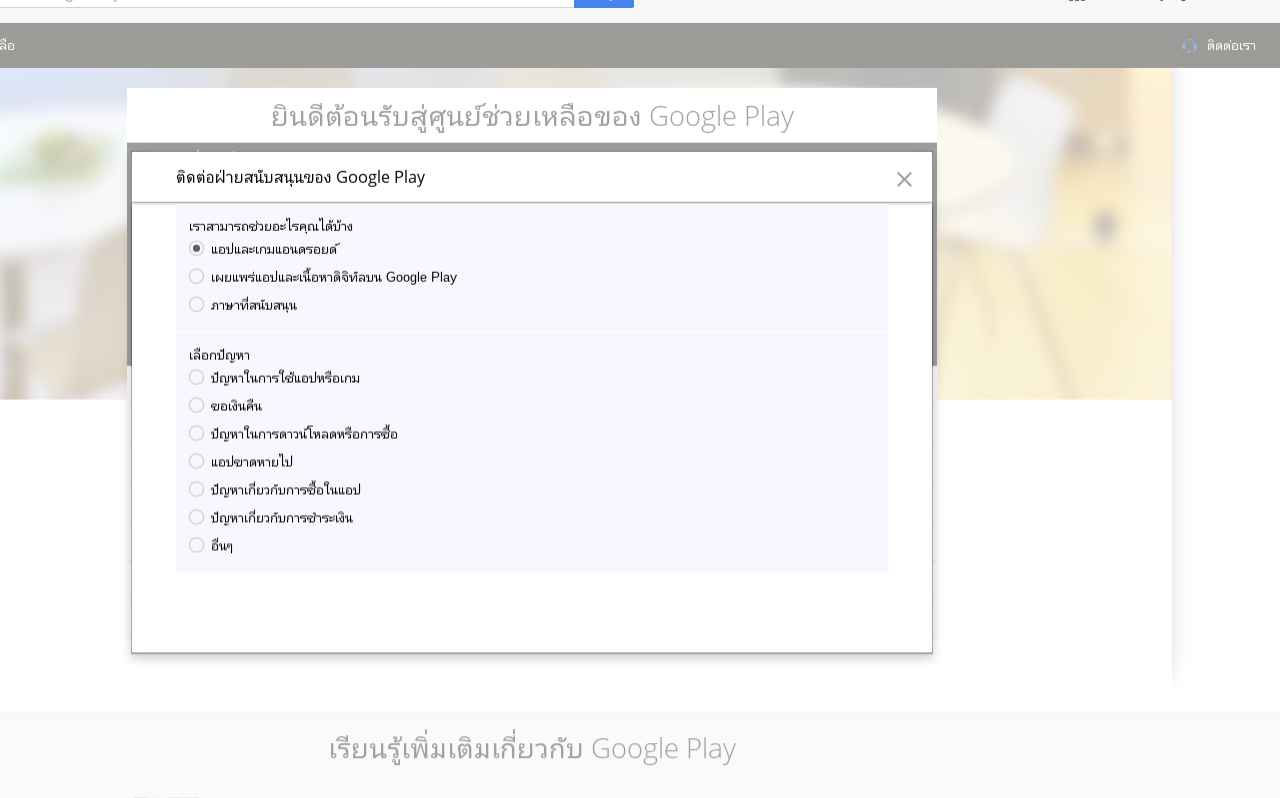Choose the ขอเงินคืน refund option

(x=197, y=405)
